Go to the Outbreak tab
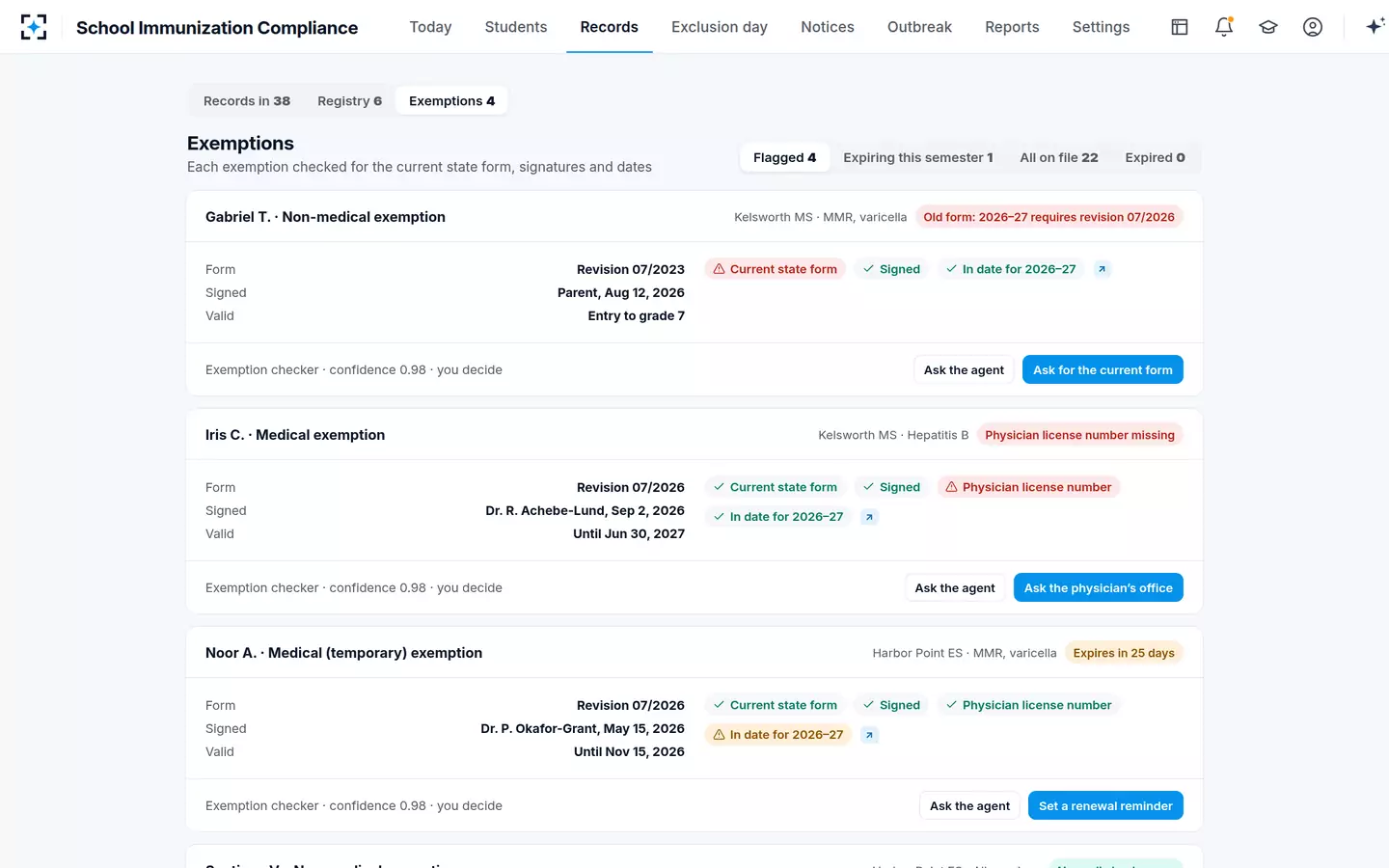Screen dimensions: 1389x868 [x=919, y=27]
